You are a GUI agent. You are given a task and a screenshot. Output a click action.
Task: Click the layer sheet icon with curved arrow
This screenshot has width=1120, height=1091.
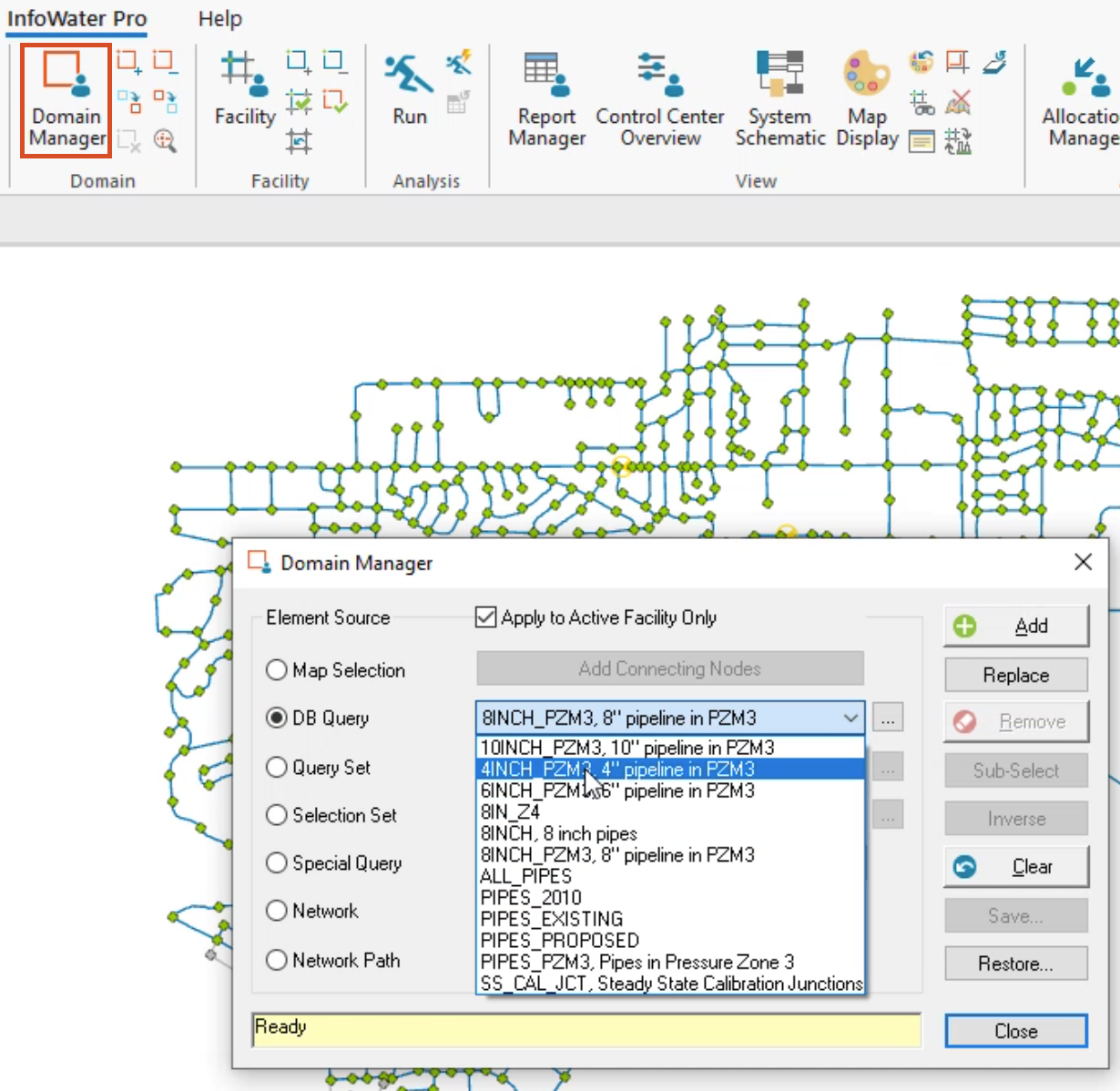point(994,62)
